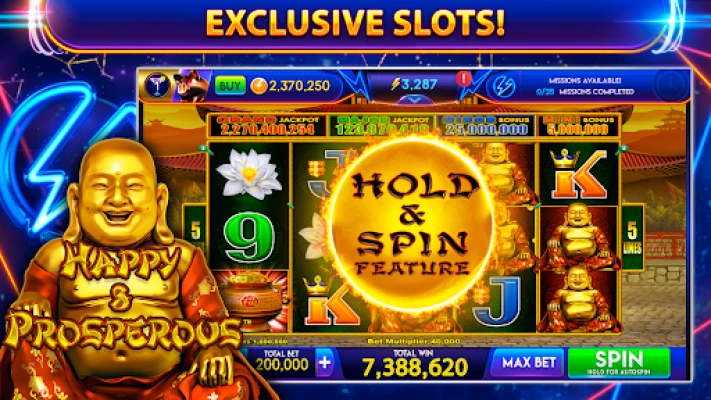Click the lightning bolt energy counter 3,287
711x400 pixels.
(414, 84)
